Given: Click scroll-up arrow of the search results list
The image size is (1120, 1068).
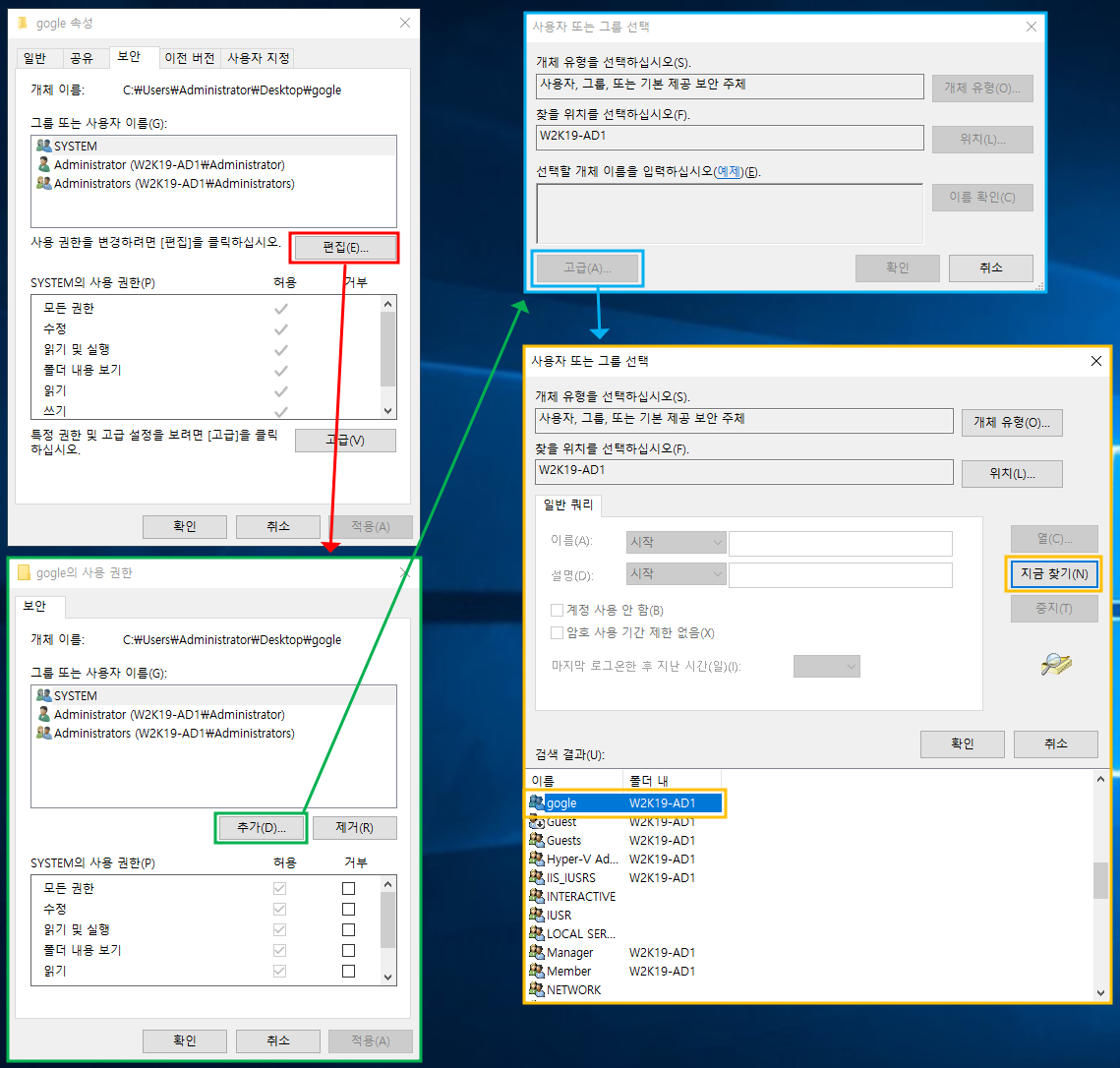Looking at the screenshot, I should tap(1100, 780).
